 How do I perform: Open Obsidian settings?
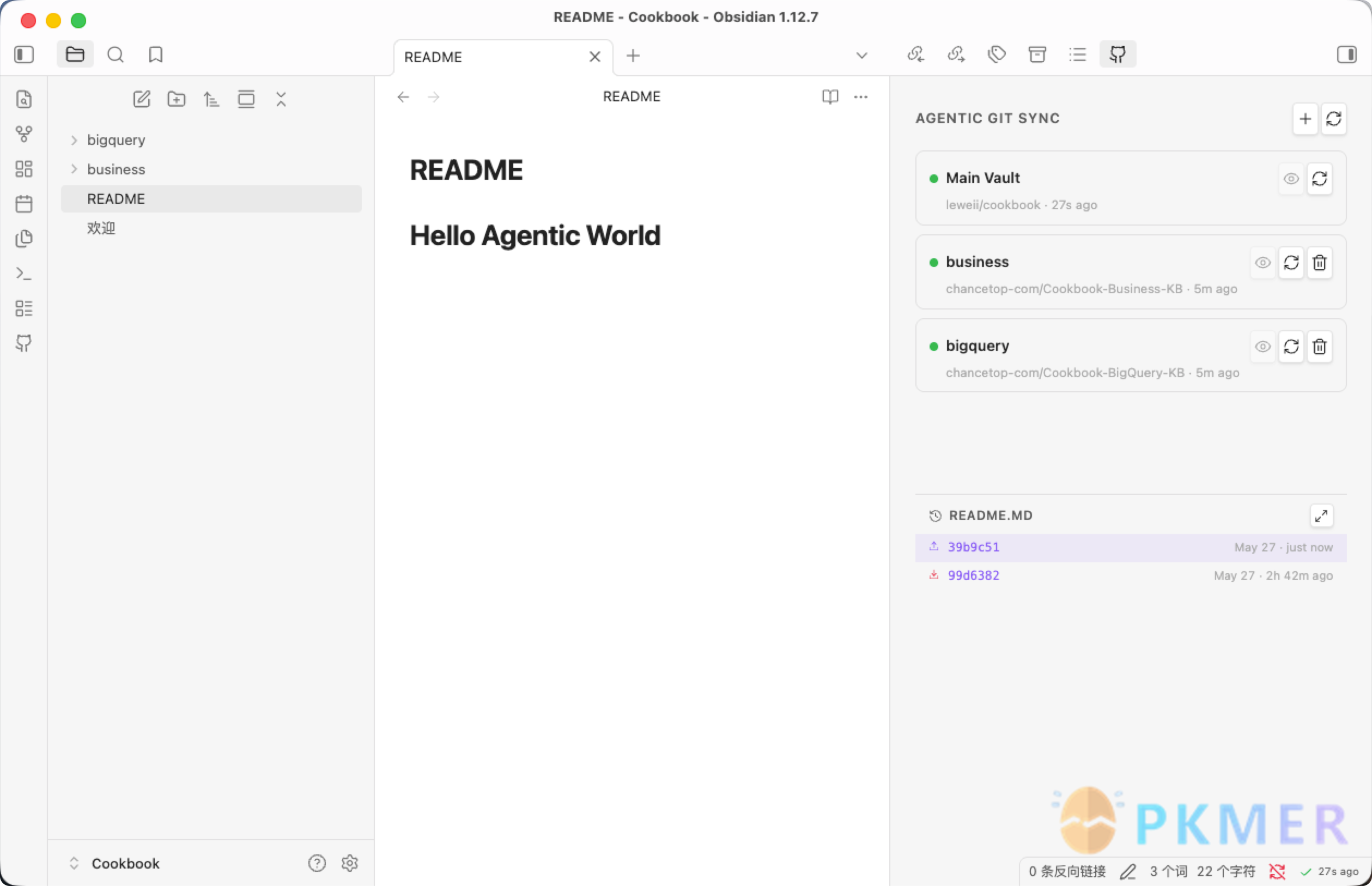pyautogui.click(x=350, y=863)
